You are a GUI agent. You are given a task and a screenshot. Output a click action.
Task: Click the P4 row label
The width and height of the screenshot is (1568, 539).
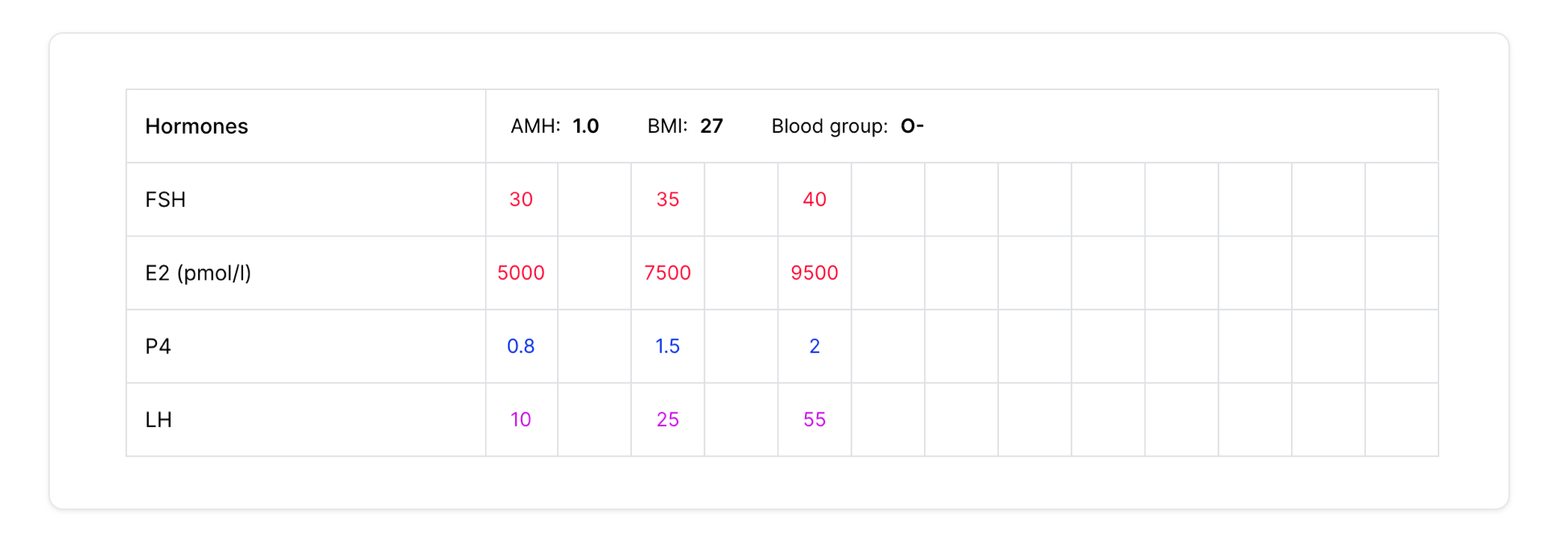(x=158, y=346)
